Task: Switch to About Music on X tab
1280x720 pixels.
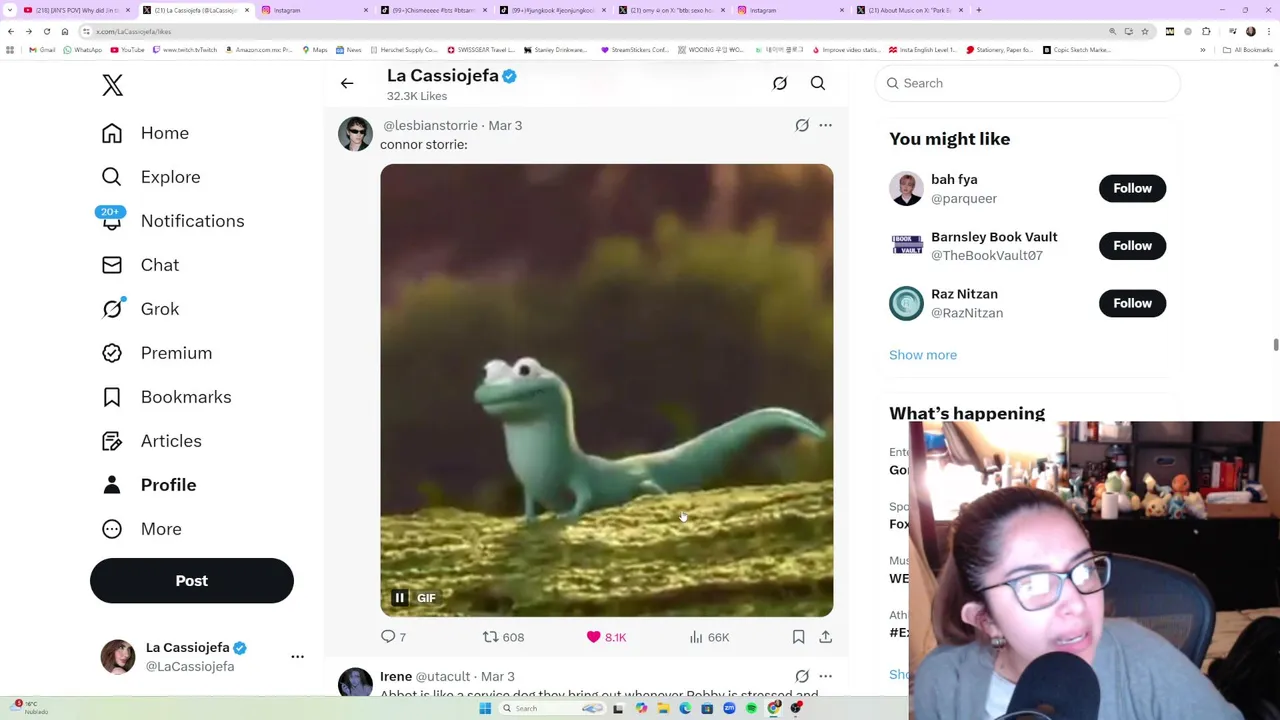Action: coord(910,10)
